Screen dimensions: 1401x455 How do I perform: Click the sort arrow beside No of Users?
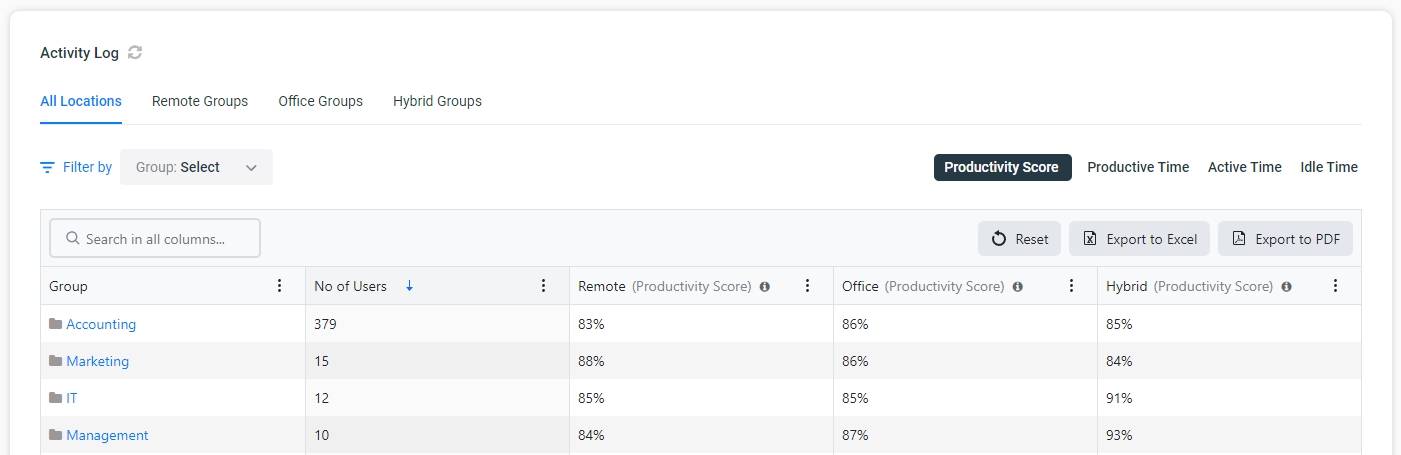(x=409, y=286)
